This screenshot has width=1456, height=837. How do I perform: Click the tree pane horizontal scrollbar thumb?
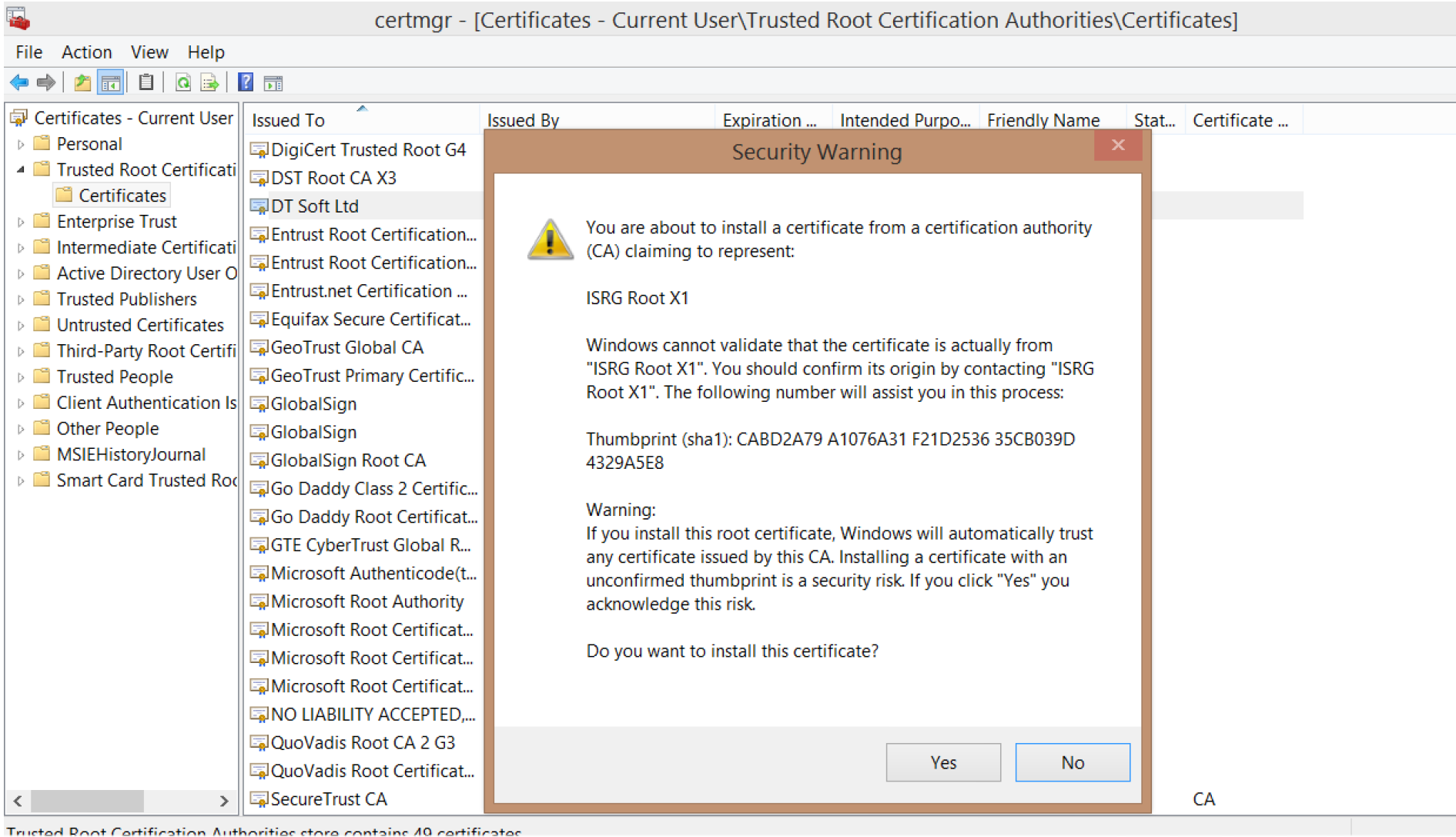pyautogui.click(x=87, y=801)
